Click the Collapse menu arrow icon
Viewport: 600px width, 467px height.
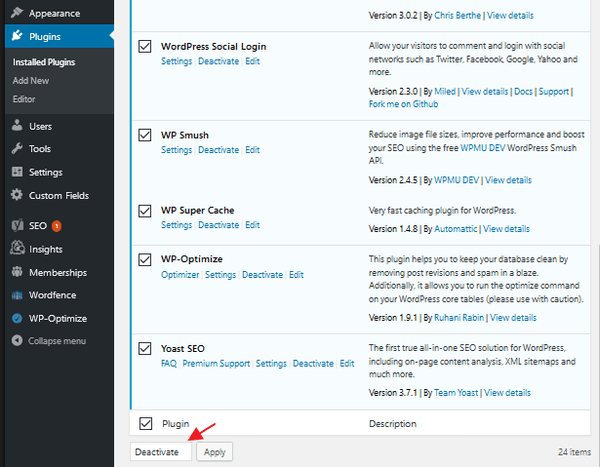(17, 340)
